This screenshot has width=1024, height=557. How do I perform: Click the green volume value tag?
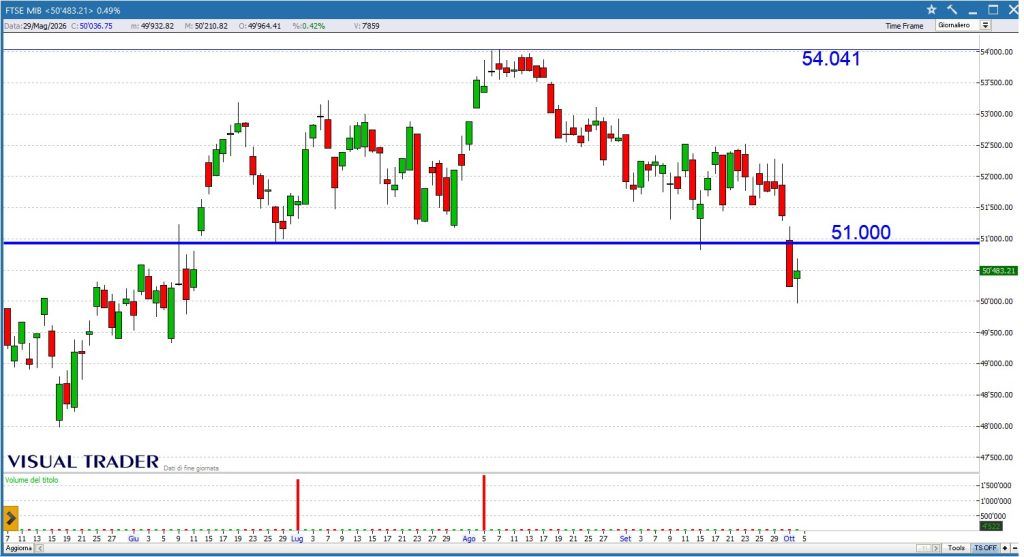(x=991, y=526)
